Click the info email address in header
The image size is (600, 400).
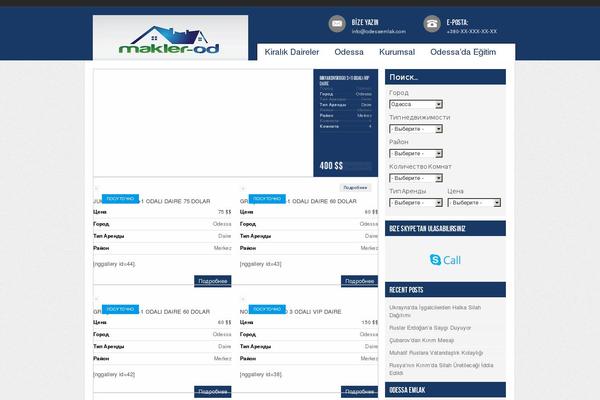pos(379,31)
